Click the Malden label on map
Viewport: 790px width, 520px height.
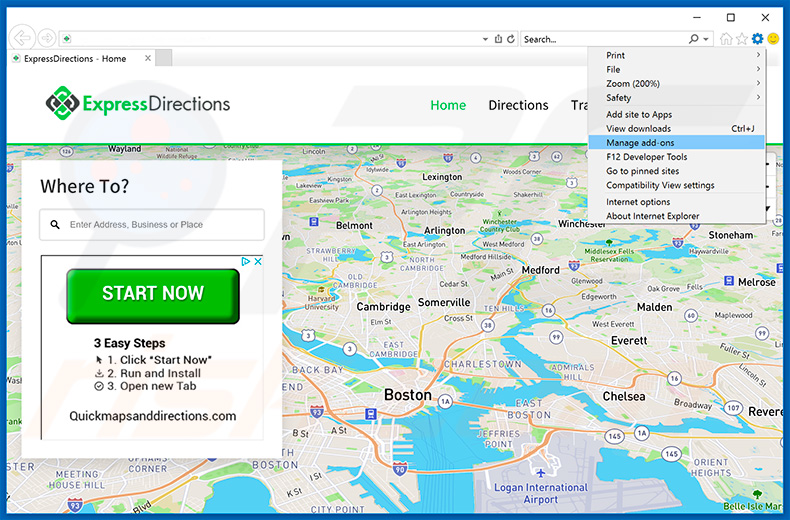tap(654, 307)
